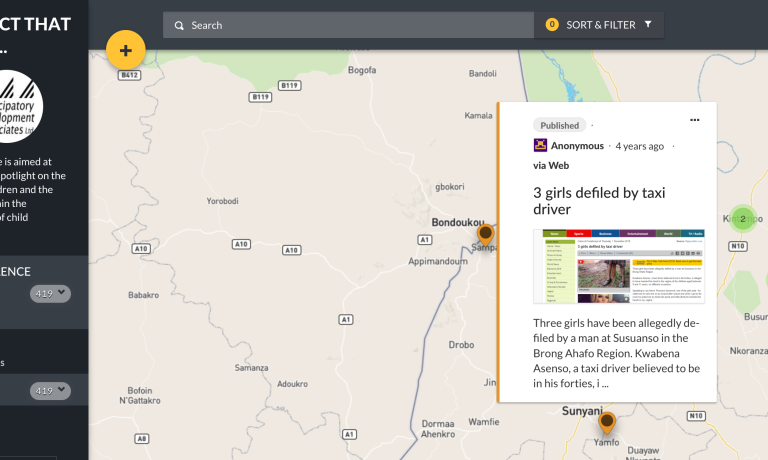Select the map pin near Sampa
768x460 pixels.
485,235
